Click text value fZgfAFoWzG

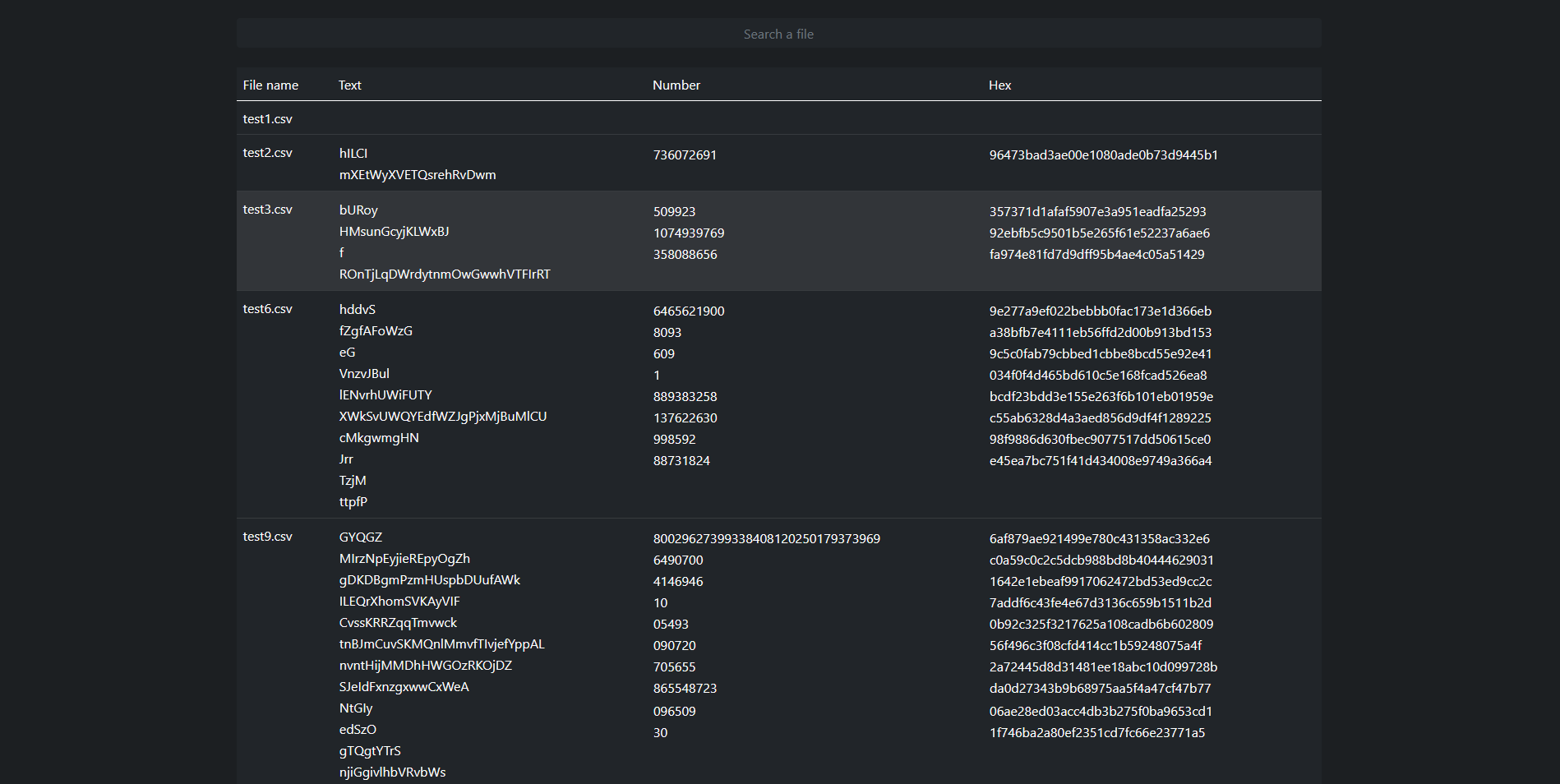376,331
